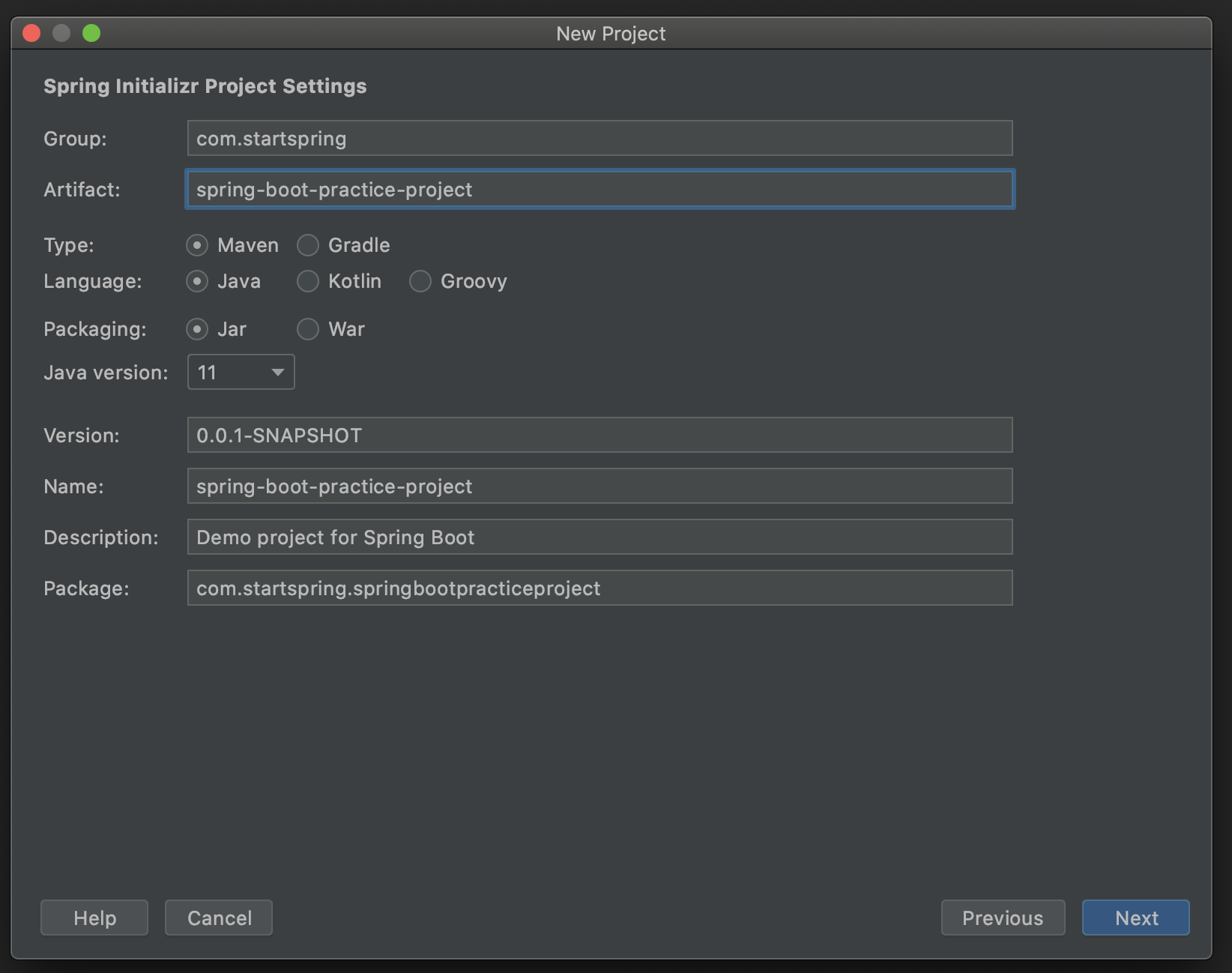Screen dimensions: 1232x973
Task: Click the Group input field
Action: (600, 138)
